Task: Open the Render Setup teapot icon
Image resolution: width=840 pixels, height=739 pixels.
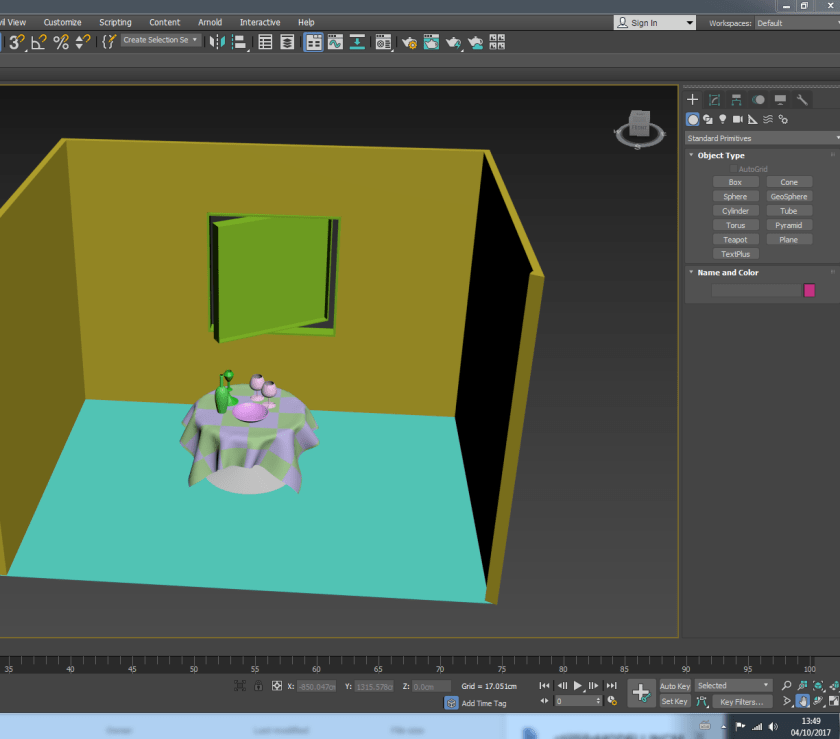Action: click(x=408, y=42)
